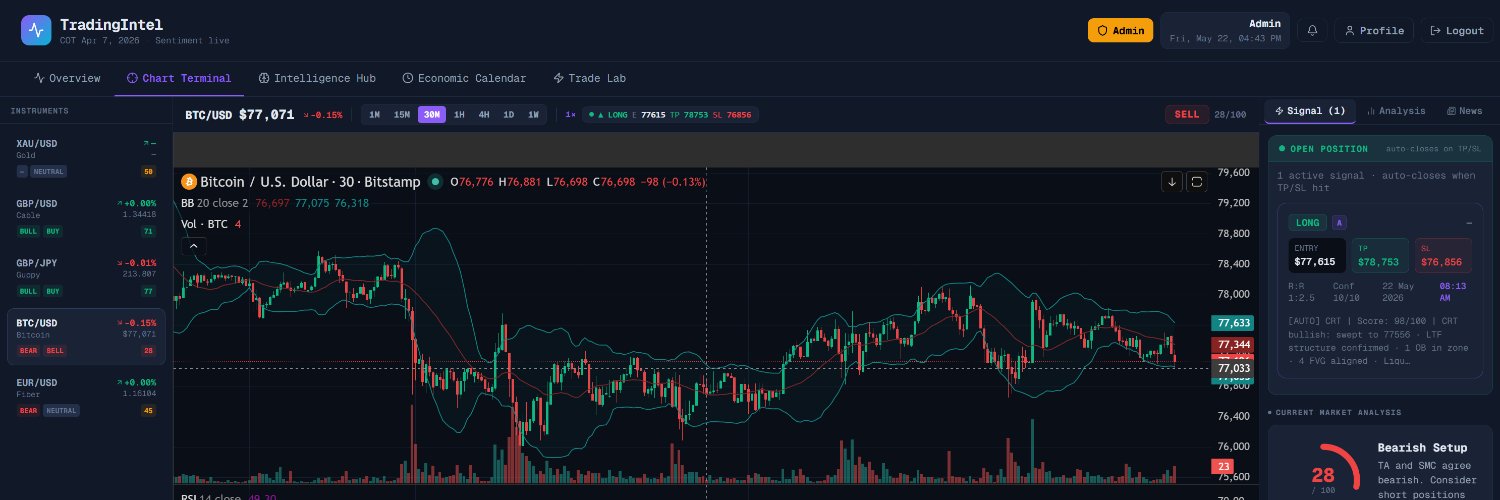Collapse the position card with the minus icon
Viewport: 1500px width, 500px height.
pyautogui.click(x=1469, y=223)
